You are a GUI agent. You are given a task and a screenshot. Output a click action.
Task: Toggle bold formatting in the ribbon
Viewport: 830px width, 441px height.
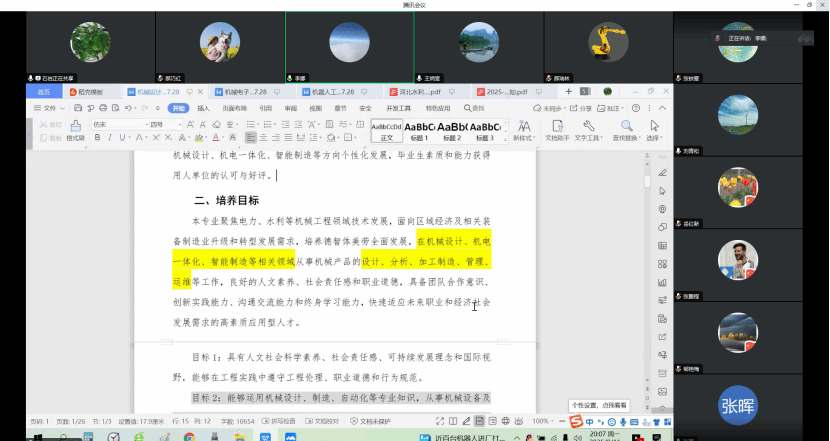click(x=97, y=138)
